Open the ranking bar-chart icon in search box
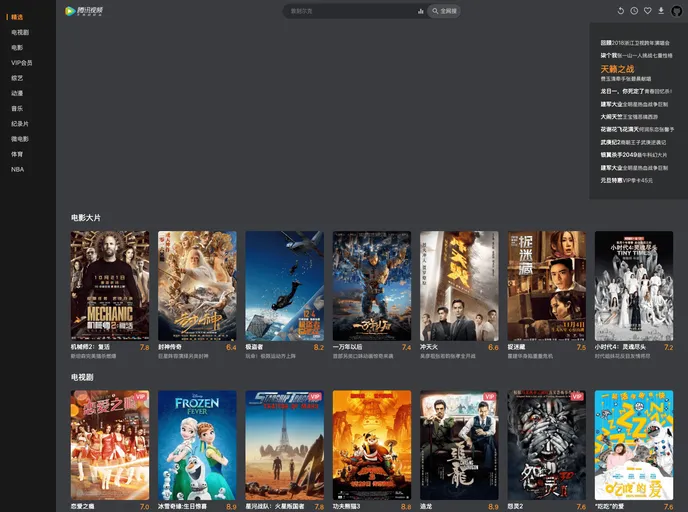Image resolution: width=688 pixels, height=512 pixels. coord(420,11)
